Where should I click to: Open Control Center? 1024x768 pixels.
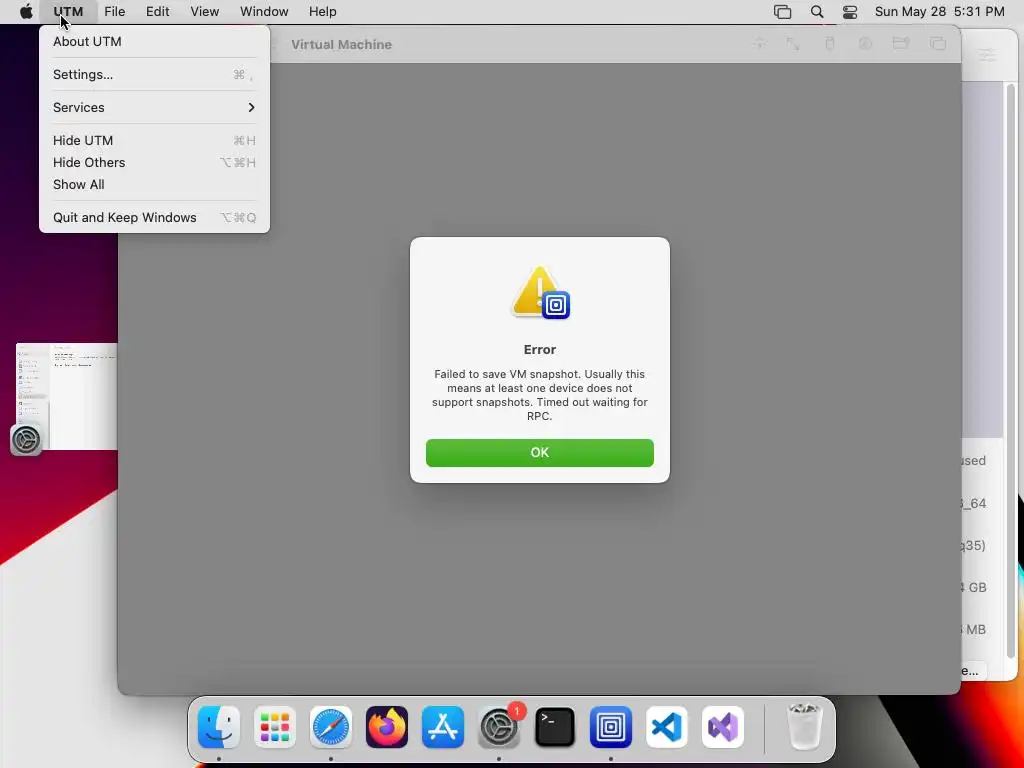pos(850,12)
